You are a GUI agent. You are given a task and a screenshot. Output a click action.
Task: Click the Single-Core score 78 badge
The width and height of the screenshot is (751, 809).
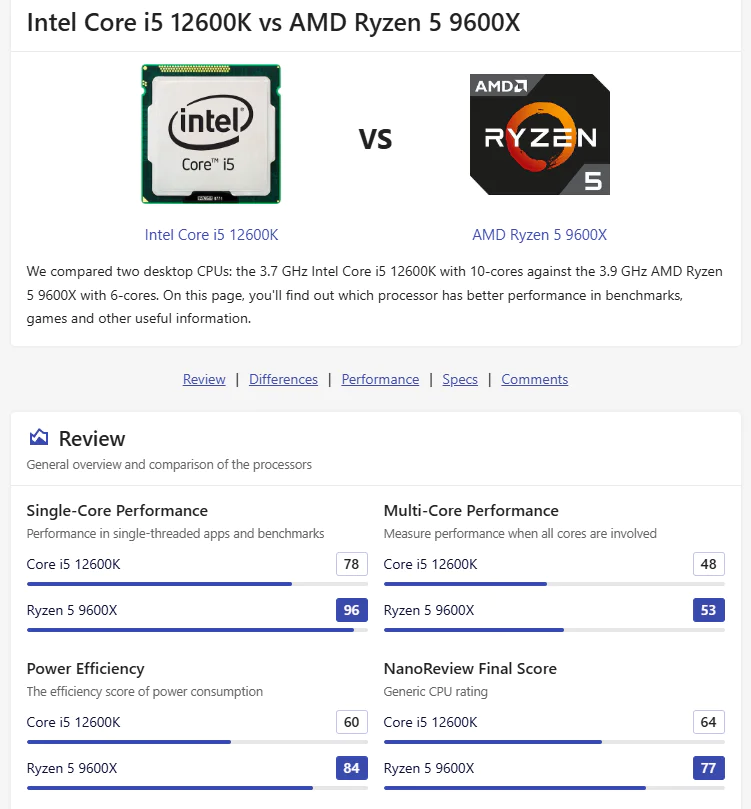[x=351, y=564]
